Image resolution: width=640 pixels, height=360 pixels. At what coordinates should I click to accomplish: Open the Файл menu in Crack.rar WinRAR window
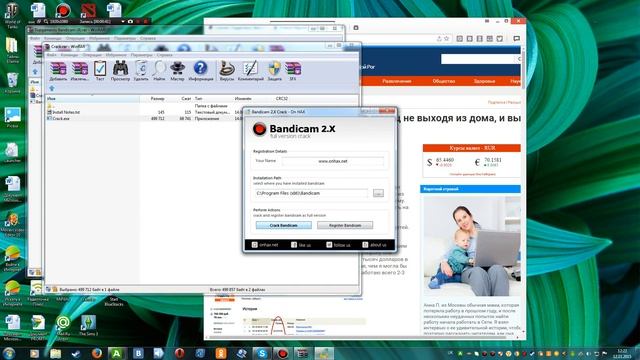(x=51, y=55)
